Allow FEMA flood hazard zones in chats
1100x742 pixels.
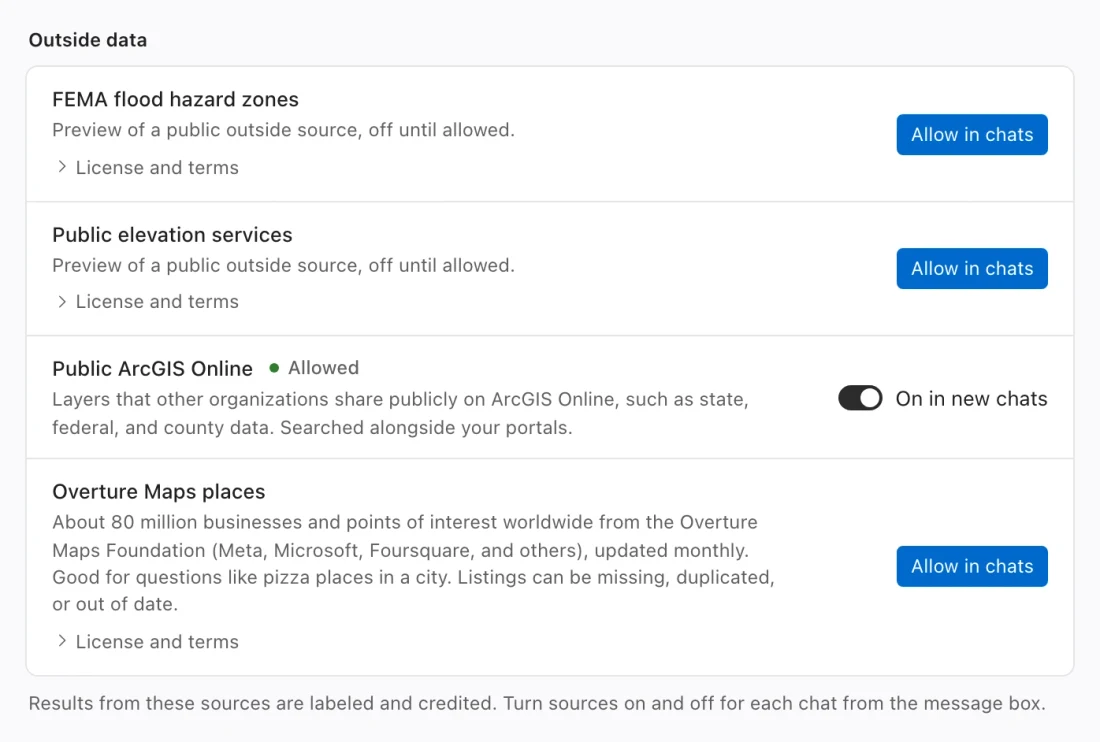tap(972, 135)
